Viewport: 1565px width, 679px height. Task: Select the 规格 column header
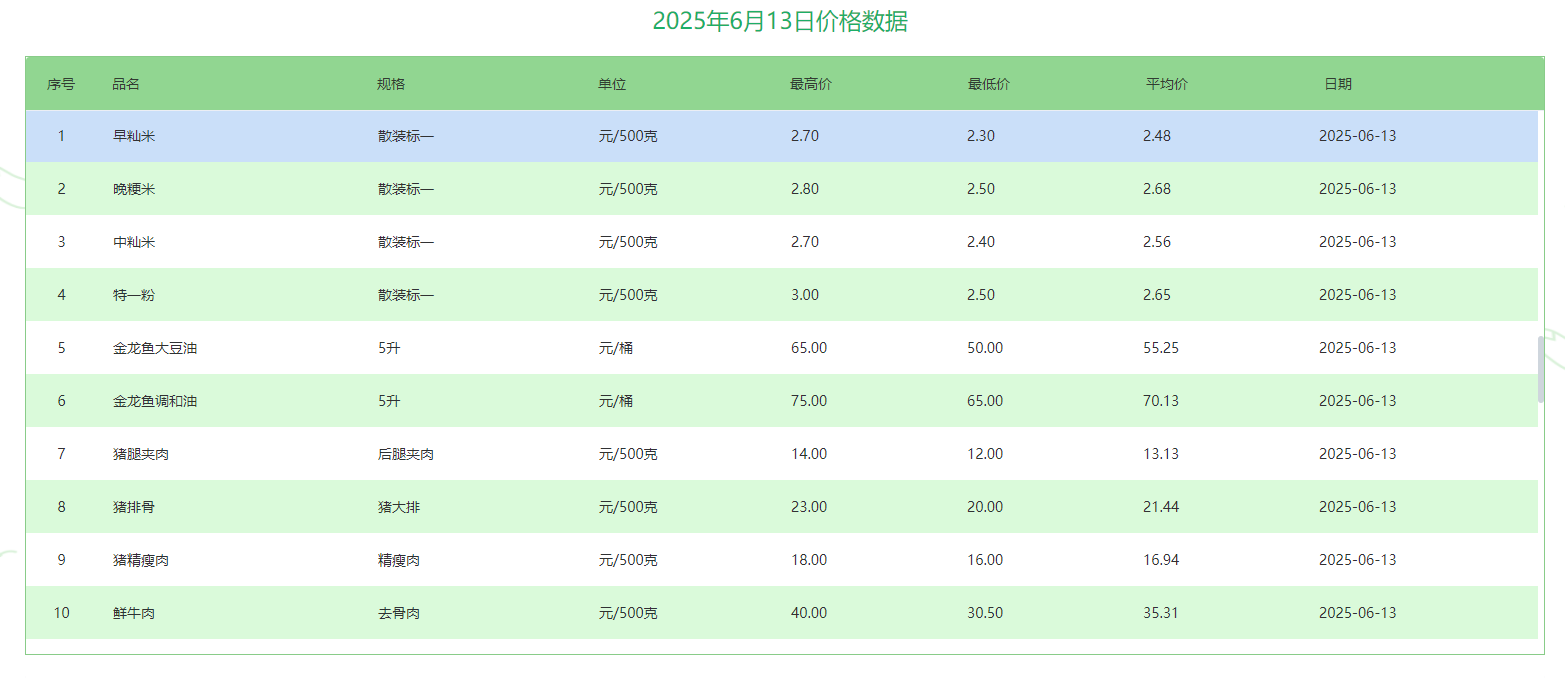391,84
